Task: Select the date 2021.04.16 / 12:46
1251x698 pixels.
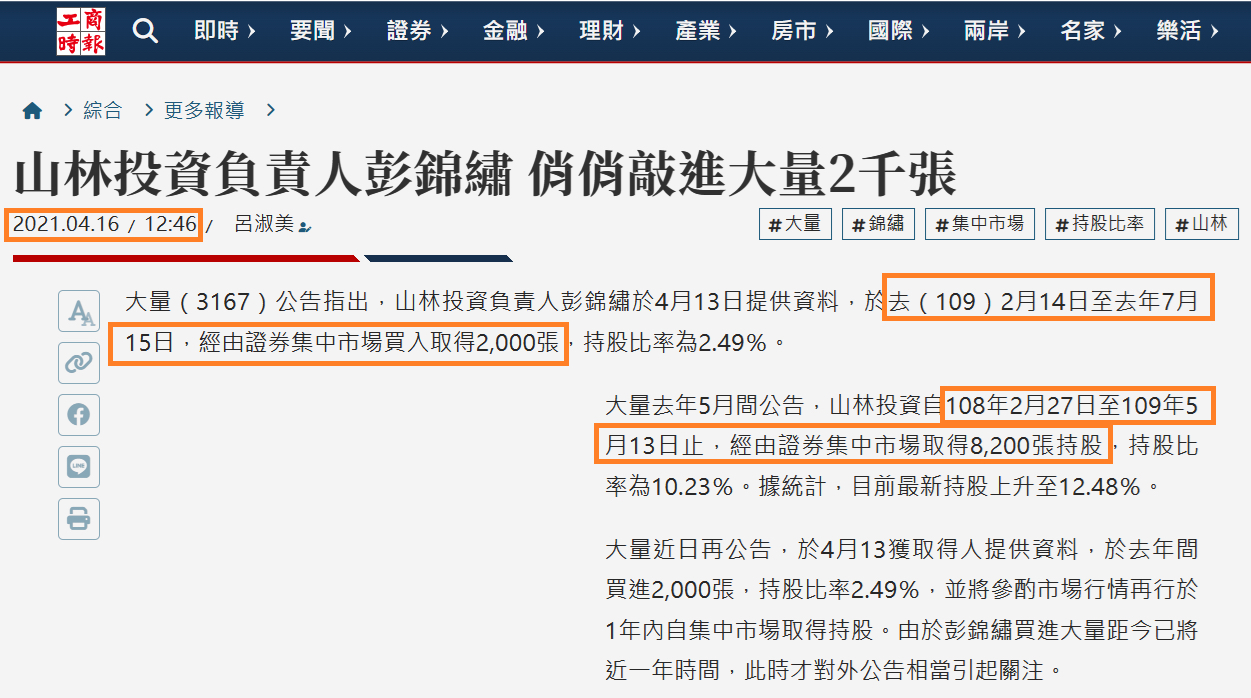Action: coord(105,224)
